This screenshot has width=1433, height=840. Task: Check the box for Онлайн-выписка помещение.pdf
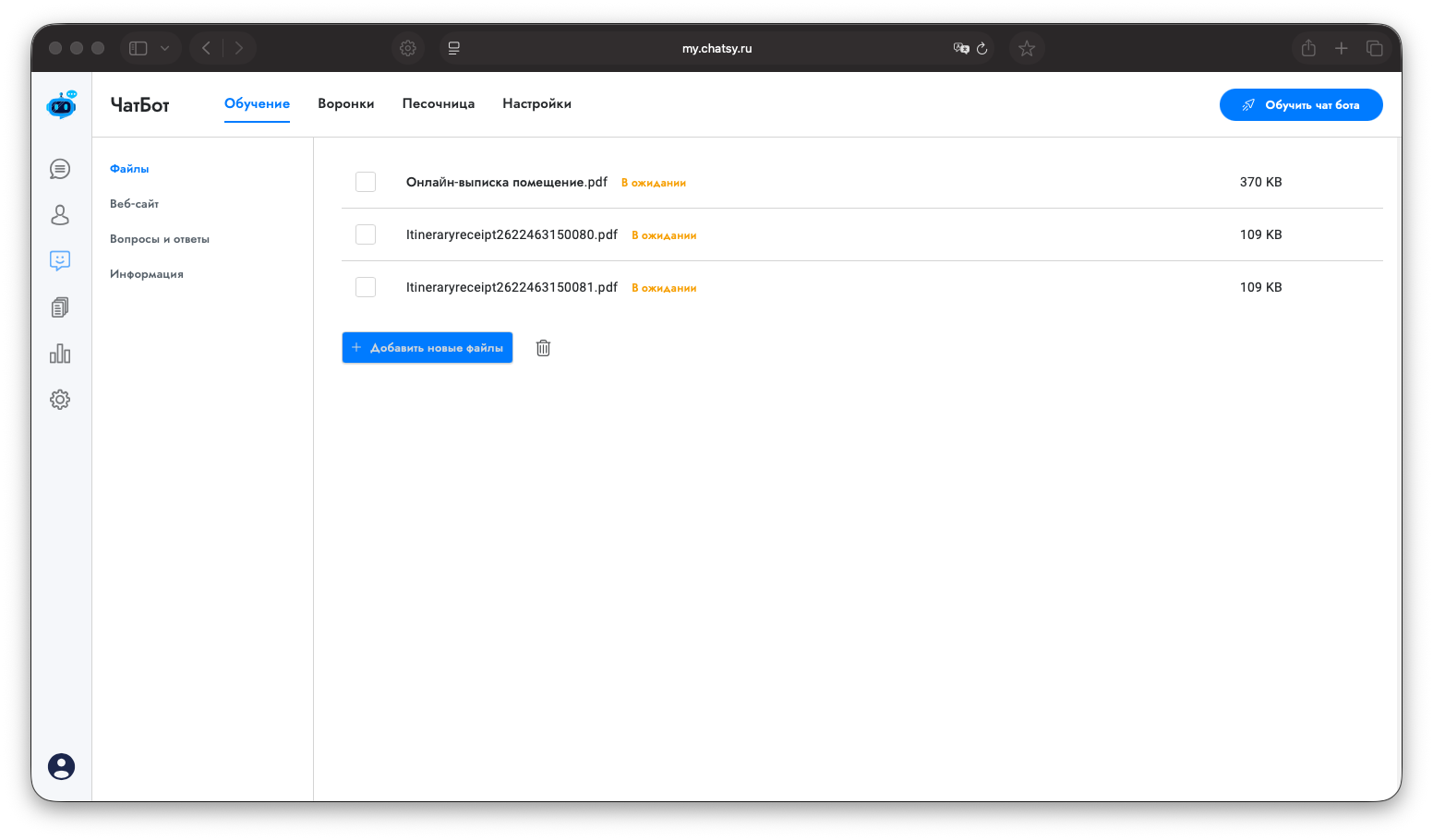pyautogui.click(x=366, y=182)
